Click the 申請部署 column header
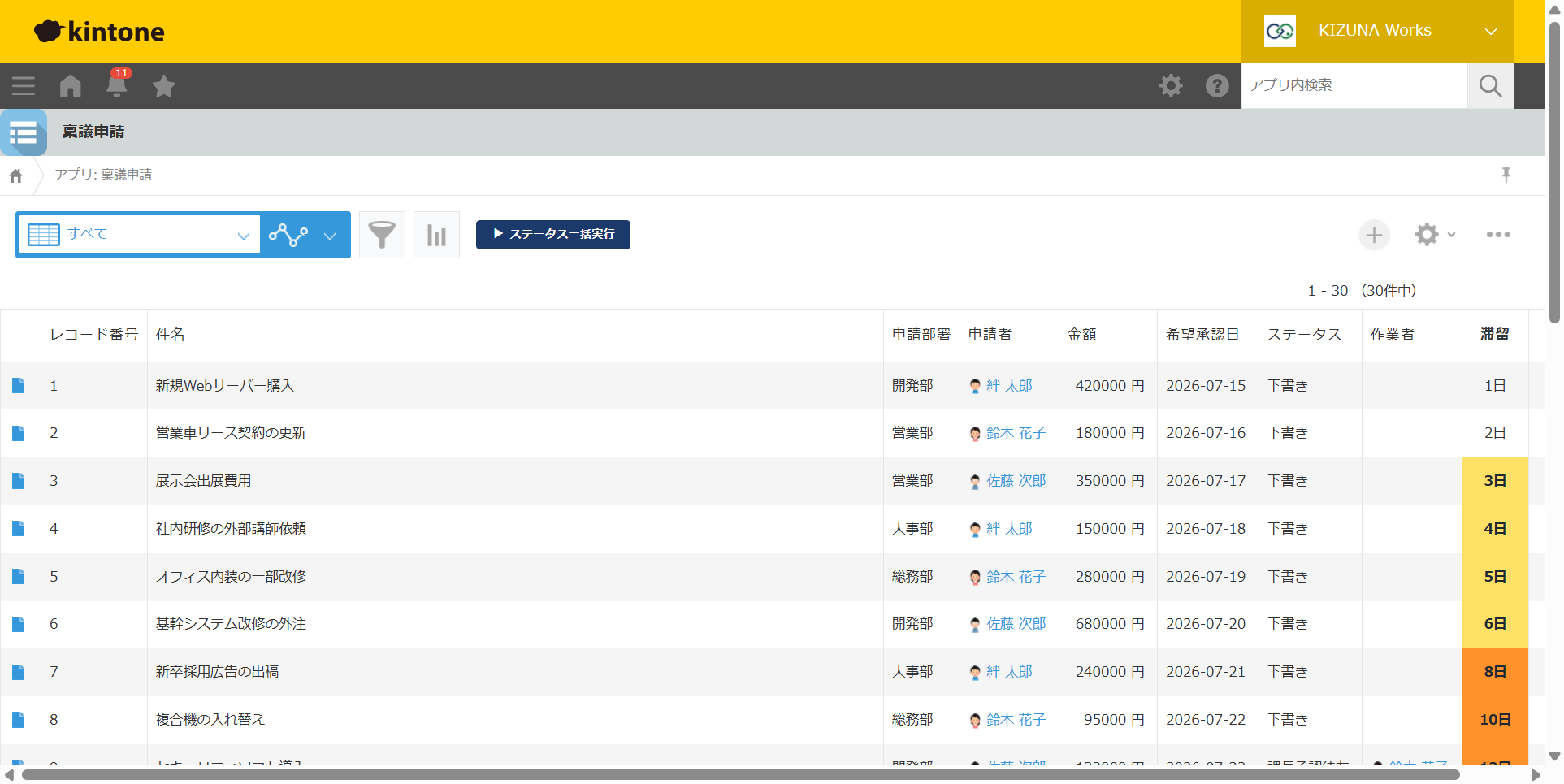The width and height of the screenshot is (1564, 784). (921, 335)
